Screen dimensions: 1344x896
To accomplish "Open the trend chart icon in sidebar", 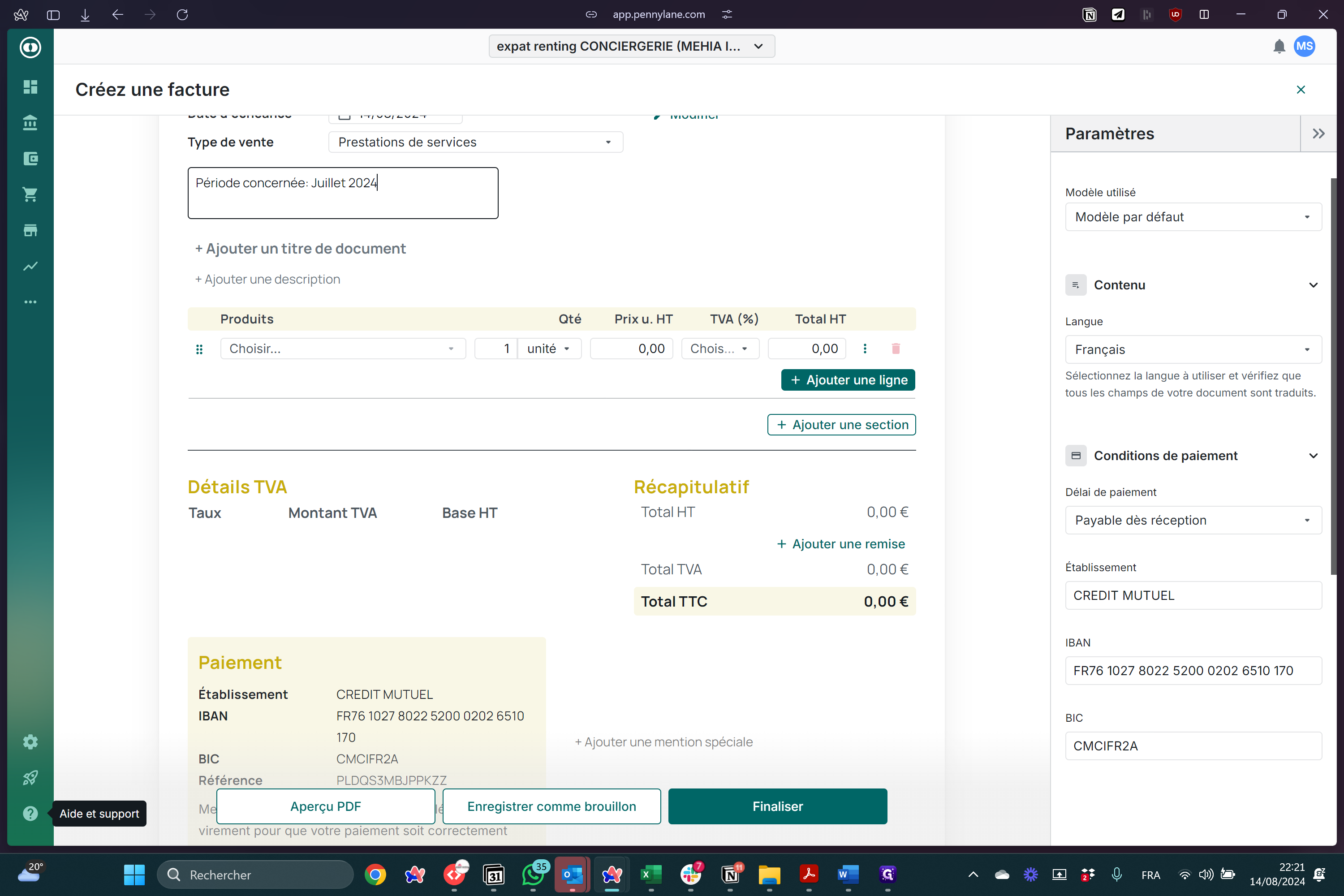I will [30, 266].
